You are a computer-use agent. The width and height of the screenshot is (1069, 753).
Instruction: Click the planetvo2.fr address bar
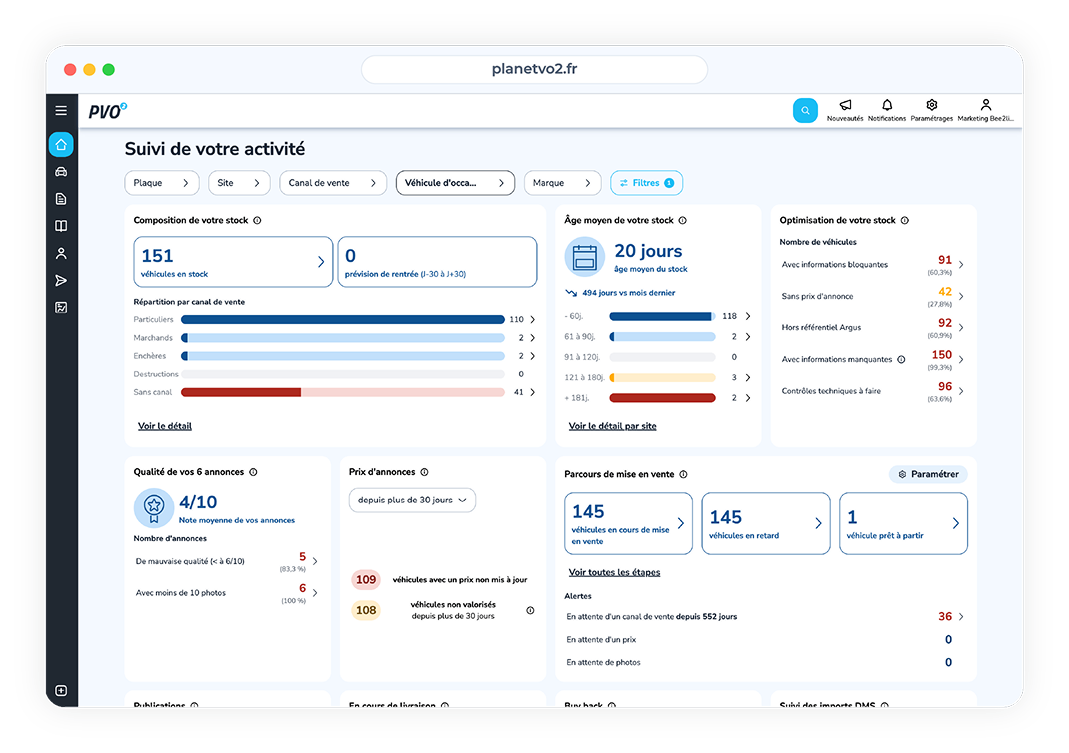pos(534,69)
